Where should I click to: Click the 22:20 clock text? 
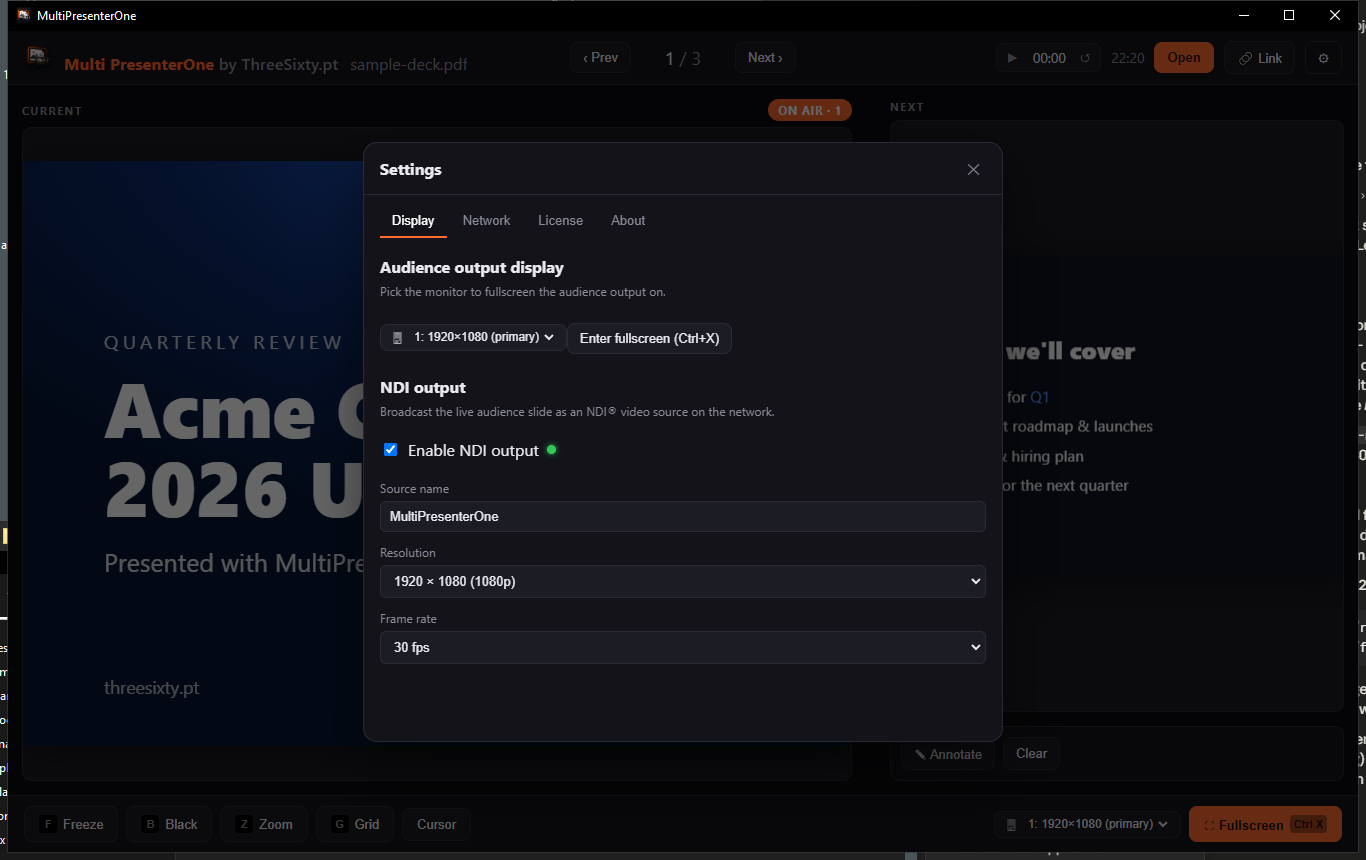pyautogui.click(x=1128, y=58)
